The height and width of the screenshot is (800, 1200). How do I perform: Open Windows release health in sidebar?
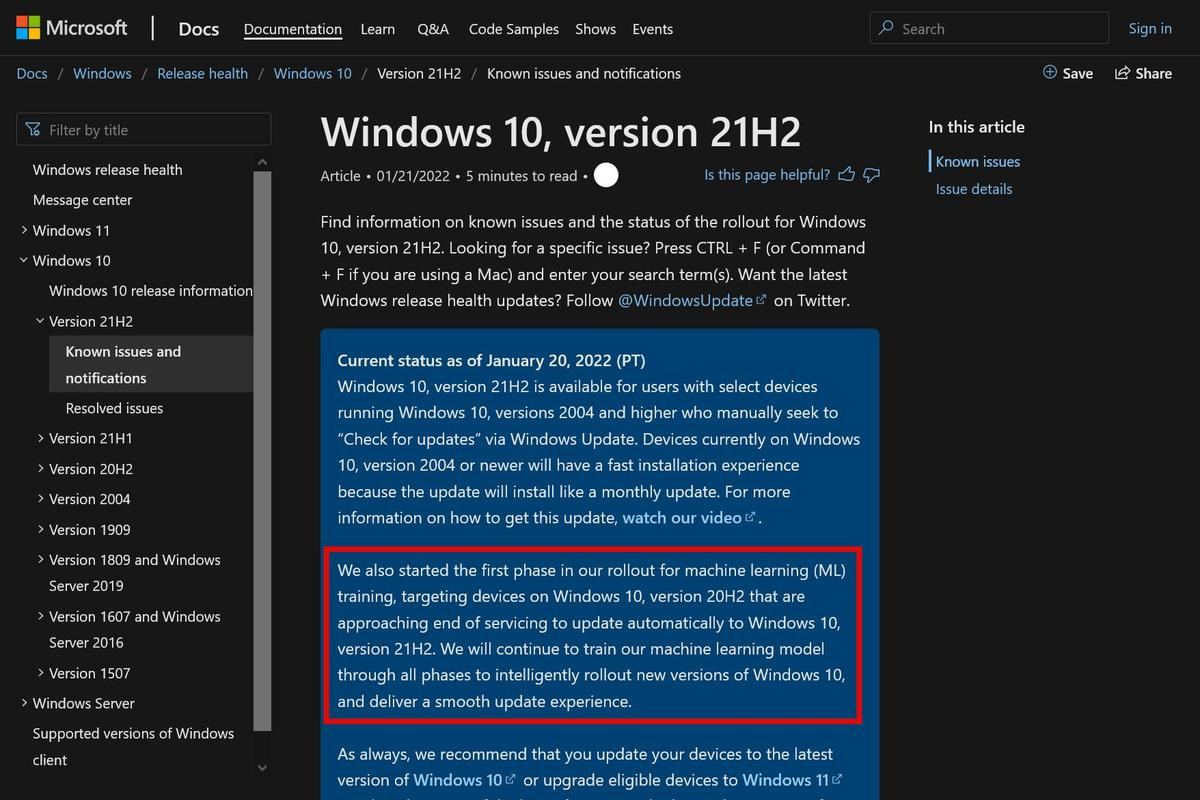108,170
